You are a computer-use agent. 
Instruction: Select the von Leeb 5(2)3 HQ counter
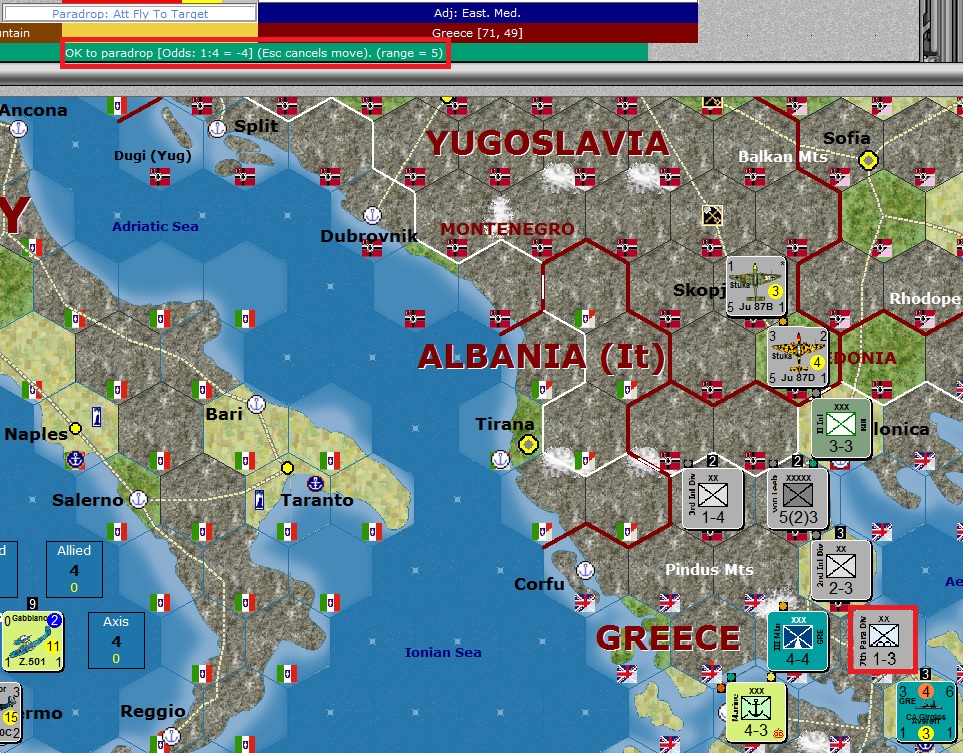[798, 499]
